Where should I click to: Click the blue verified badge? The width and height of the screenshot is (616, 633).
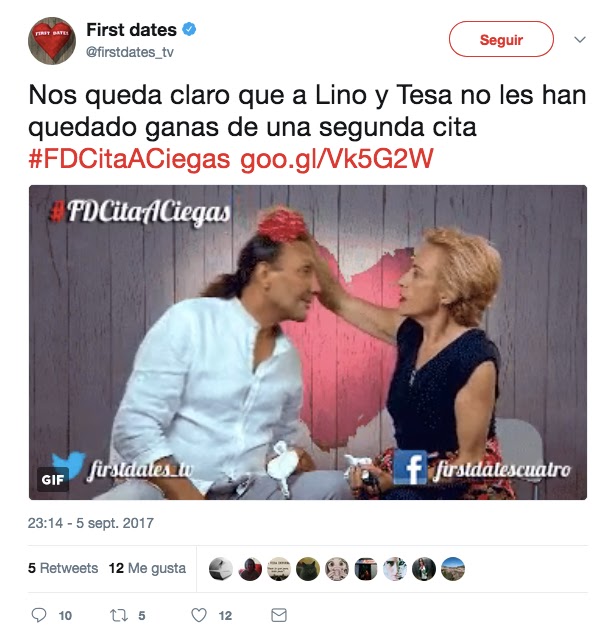pyautogui.click(x=189, y=29)
